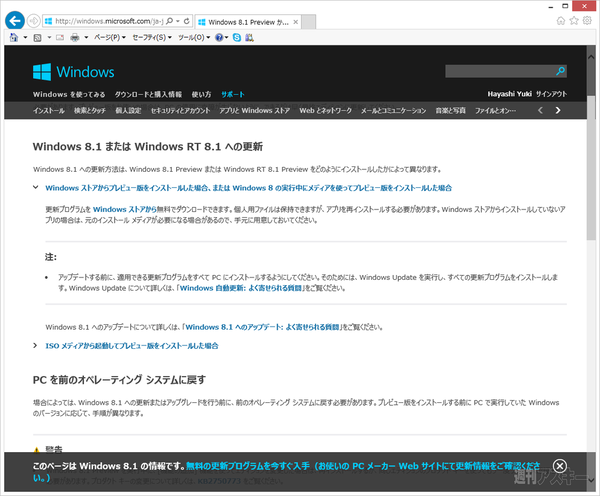
Task: Open the ページ(P) menu
Action: click(x=109, y=38)
